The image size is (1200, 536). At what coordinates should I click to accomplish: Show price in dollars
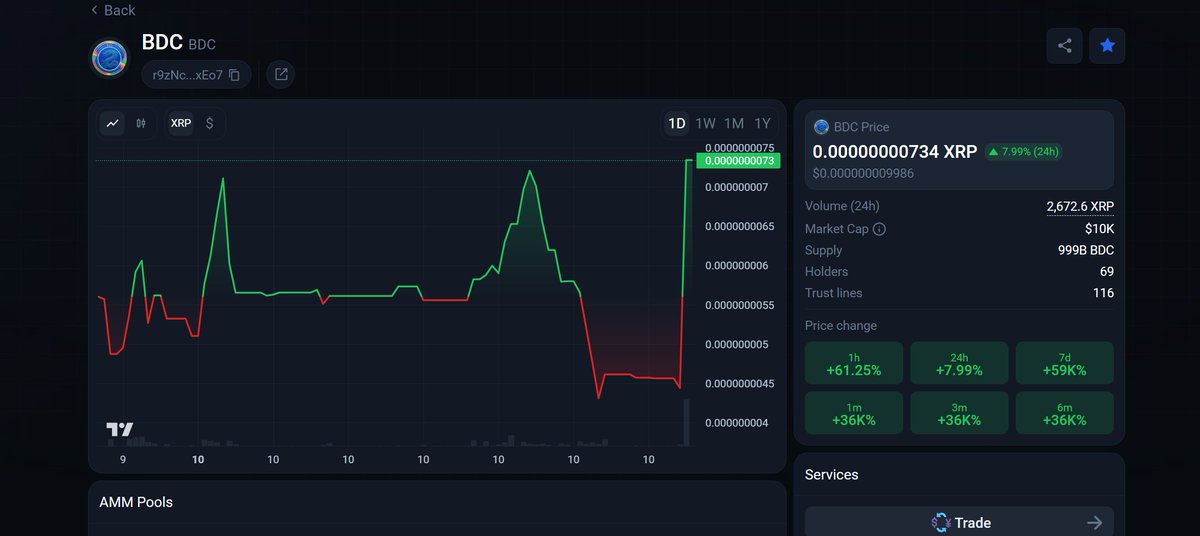click(210, 123)
